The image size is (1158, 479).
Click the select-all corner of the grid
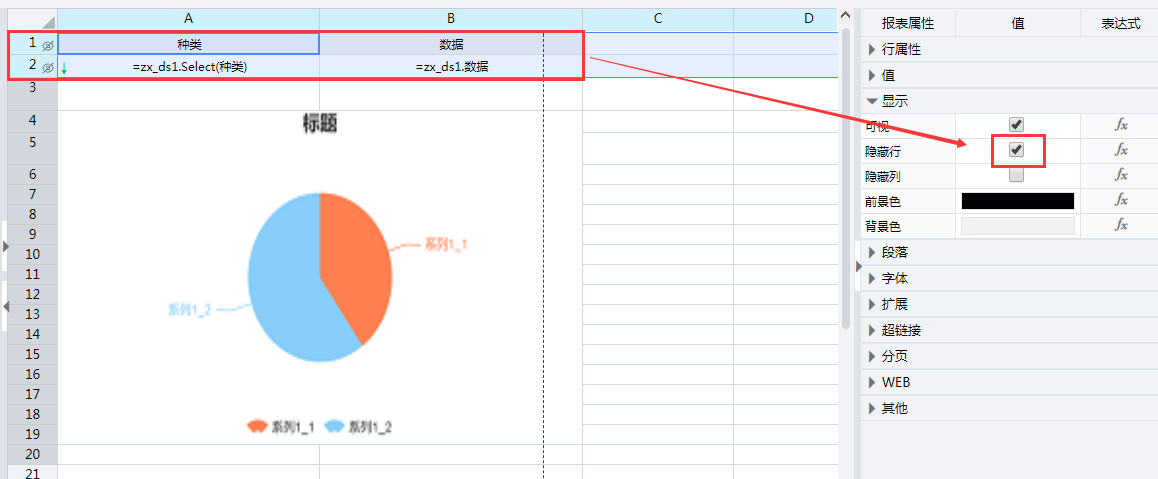pyautogui.click(x=28, y=19)
